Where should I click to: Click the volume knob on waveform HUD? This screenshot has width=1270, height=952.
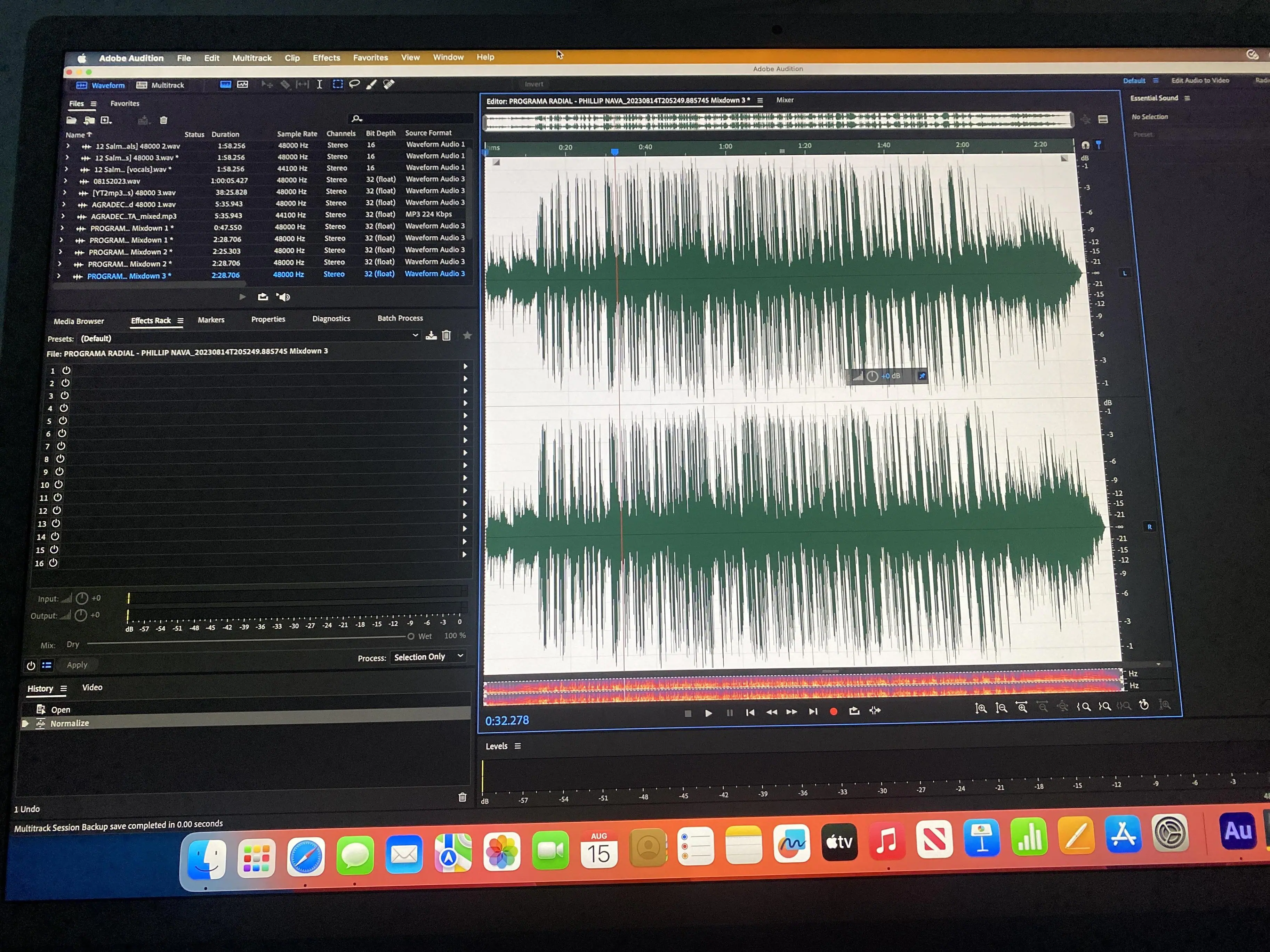click(872, 376)
